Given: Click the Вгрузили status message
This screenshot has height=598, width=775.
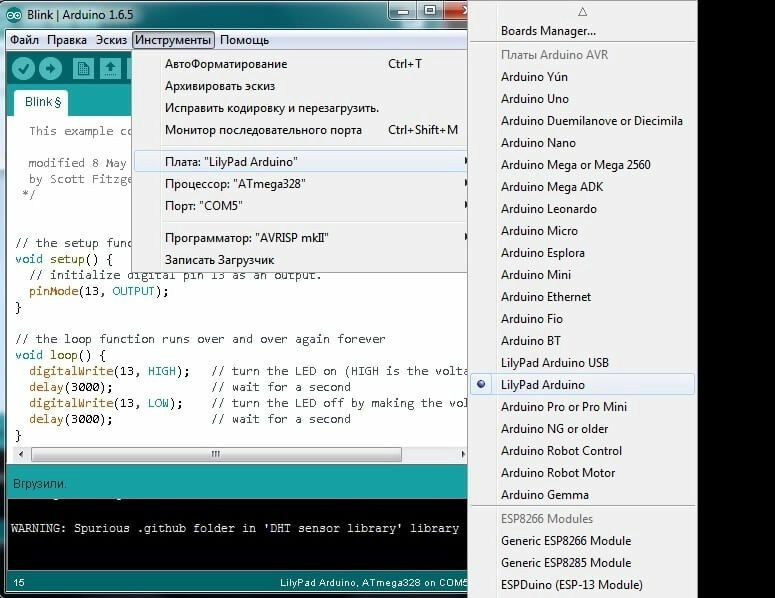Looking at the screenshot, I should click(40, 483).
